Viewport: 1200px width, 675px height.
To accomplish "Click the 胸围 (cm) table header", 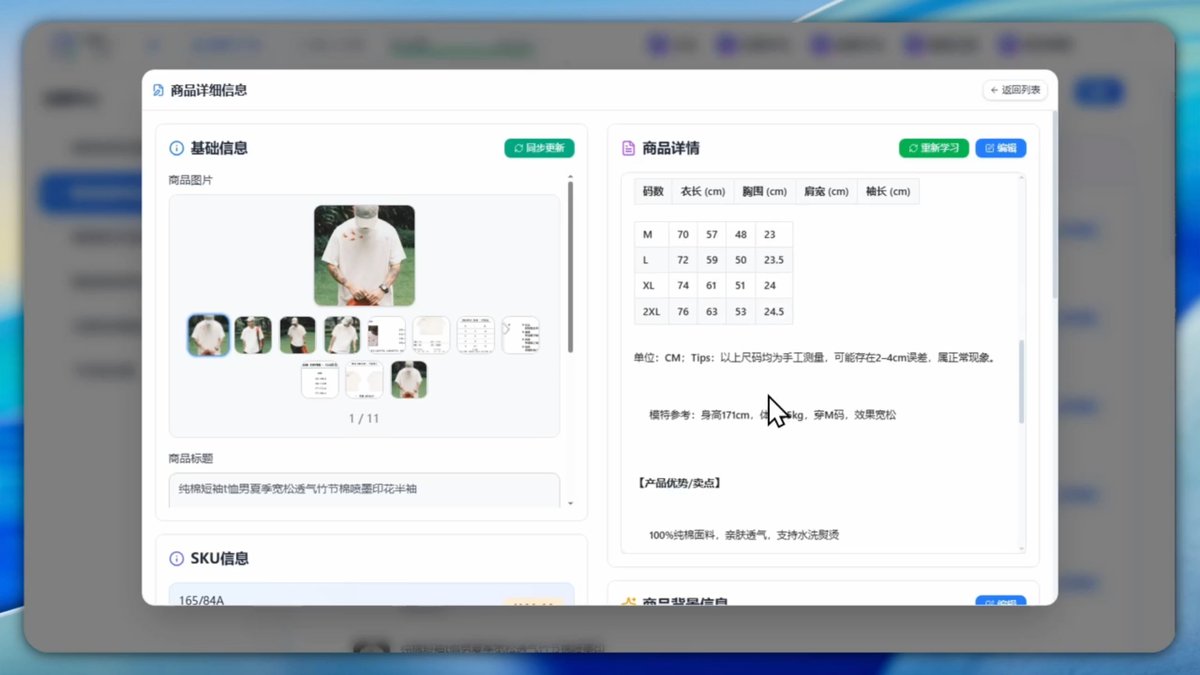I will pyautogui.click(x=765, y=191).
